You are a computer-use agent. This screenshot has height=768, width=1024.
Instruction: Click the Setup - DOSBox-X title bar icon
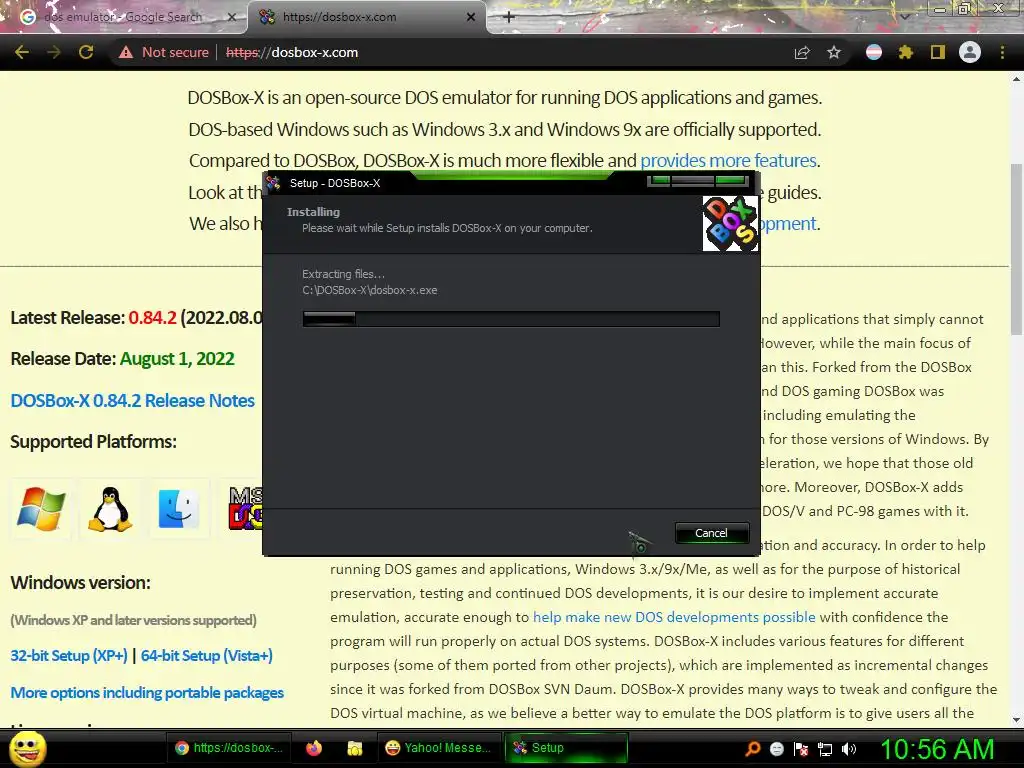point(274,183)
